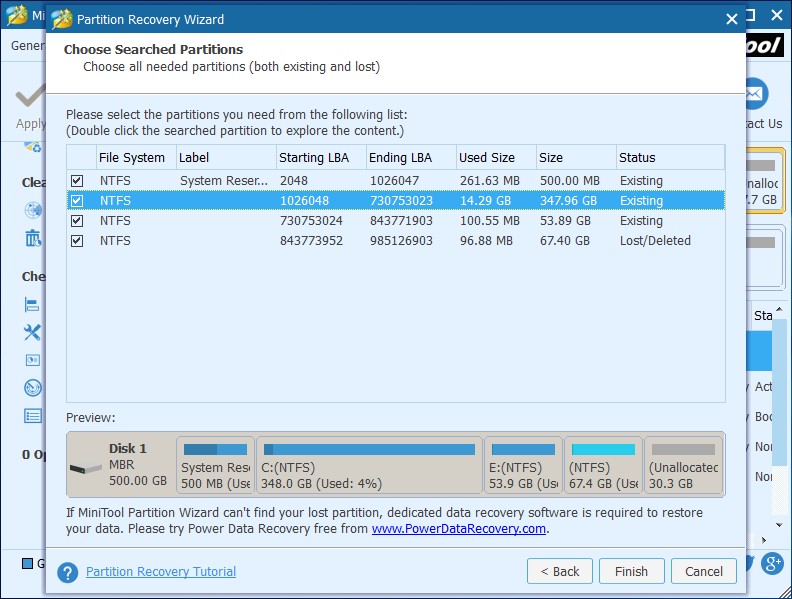Viewport: 792px width, 599px height.
Task: Toggle checkbox for the Lost/Deleted partition
Action: coord(77,241)
